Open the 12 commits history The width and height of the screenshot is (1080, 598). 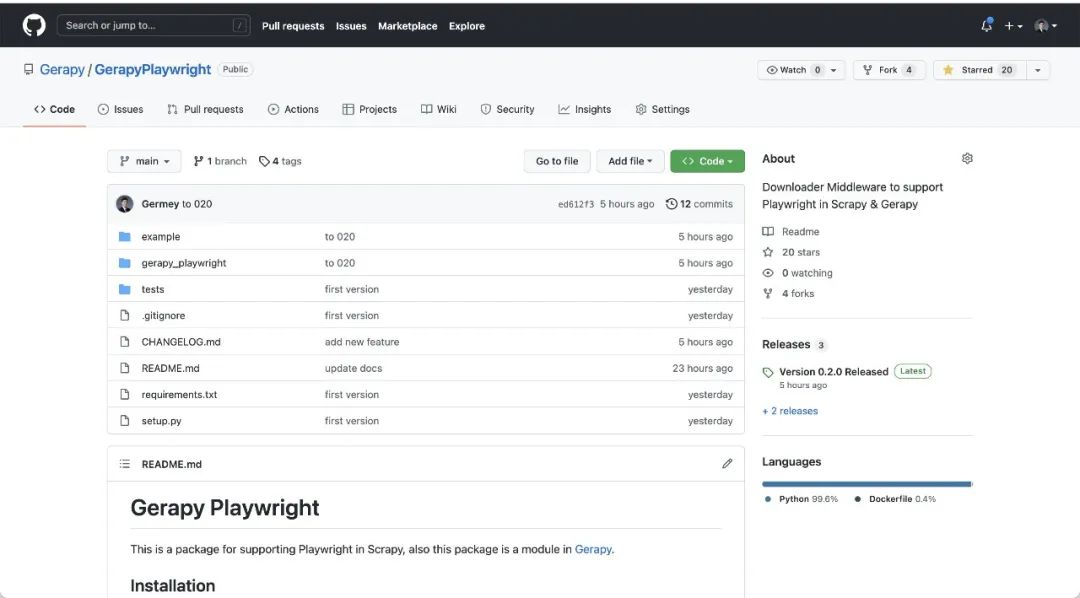(x=699, y=204)
